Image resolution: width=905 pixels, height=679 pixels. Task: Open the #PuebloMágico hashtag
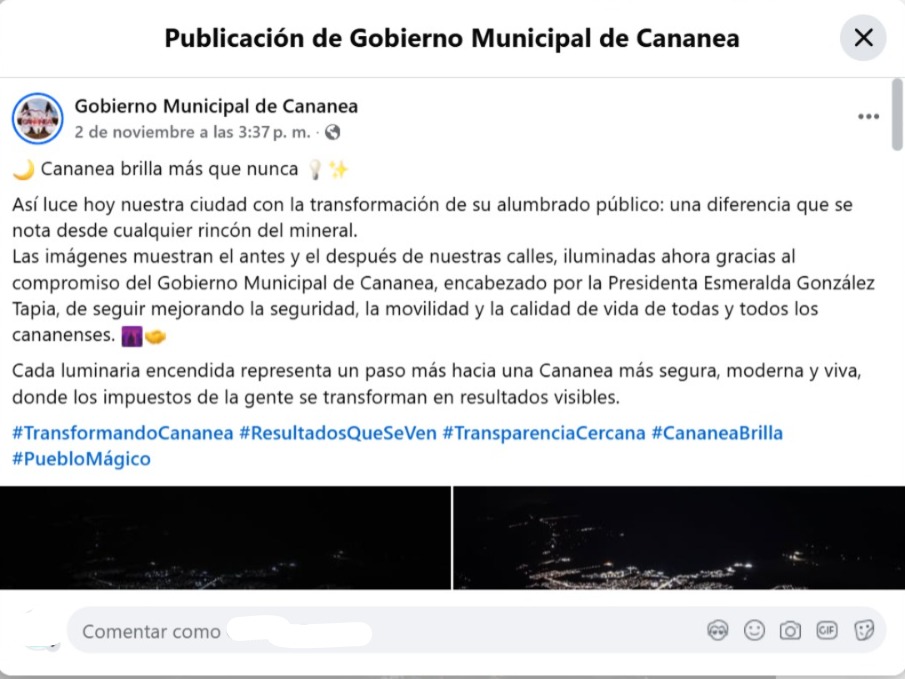[81, 459]
